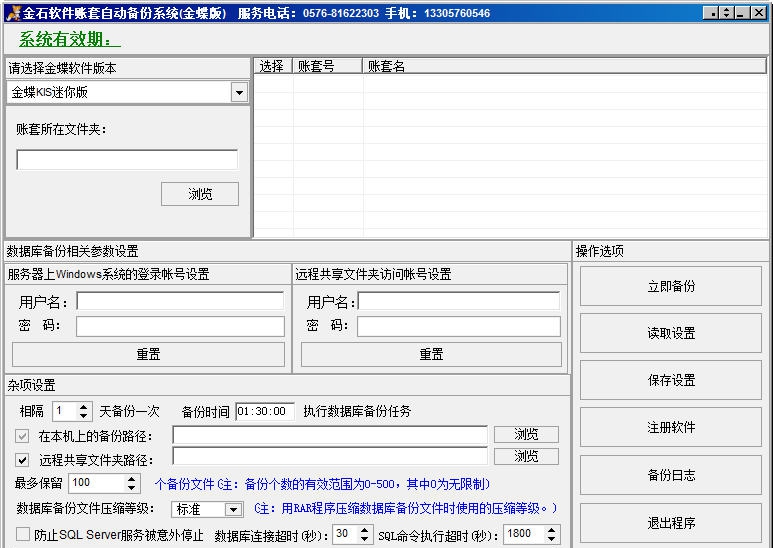Decrease the maximum kept backup files value
This screenshot has width=773, height=548.
(132, 488)
